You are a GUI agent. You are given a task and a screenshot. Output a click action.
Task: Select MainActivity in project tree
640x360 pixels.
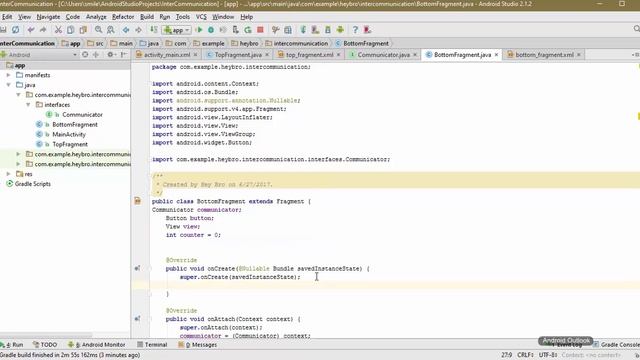pos(69,134)
